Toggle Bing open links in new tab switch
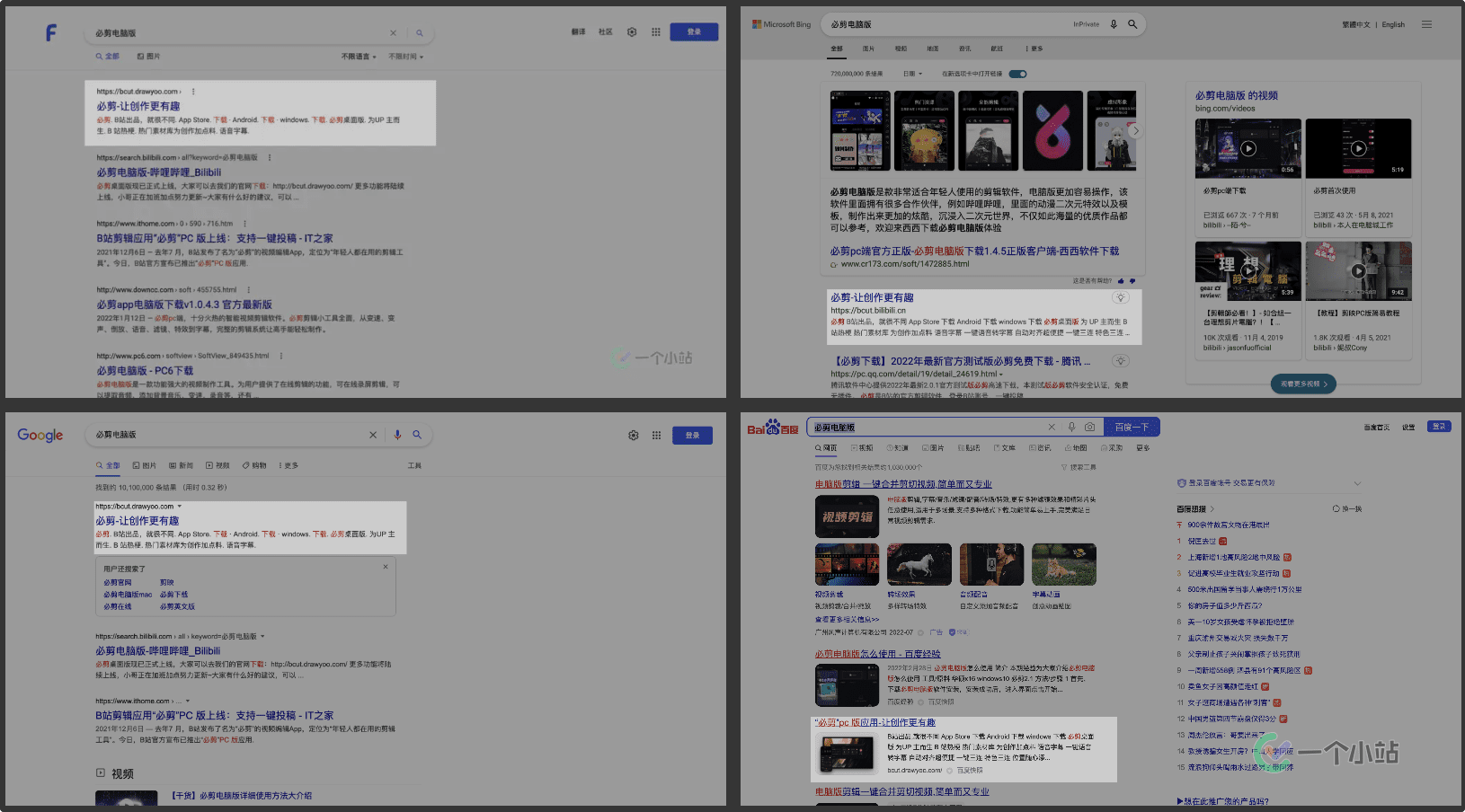This screenshot has width=1465, height=812. coord(1017,74)
